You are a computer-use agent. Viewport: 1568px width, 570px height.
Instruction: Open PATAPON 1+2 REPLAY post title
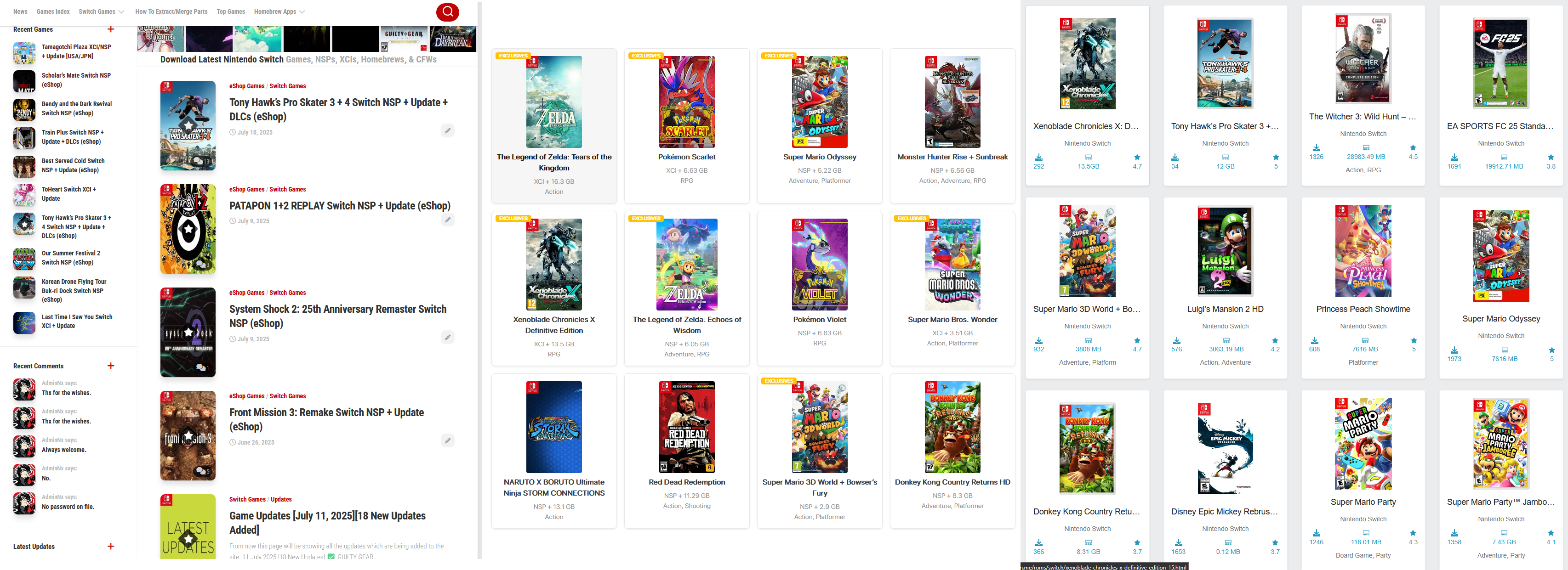tap(340, 206)
